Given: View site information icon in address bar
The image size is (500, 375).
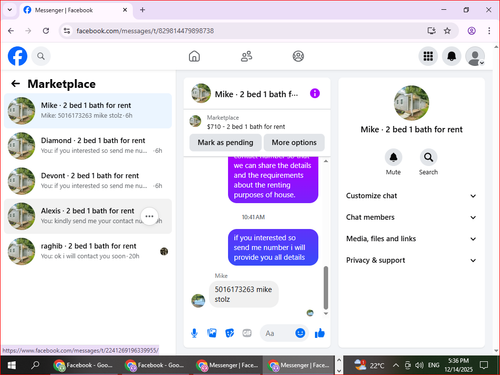Looking at the screenshot, I should pyautogui.click(x=67, y=31).
